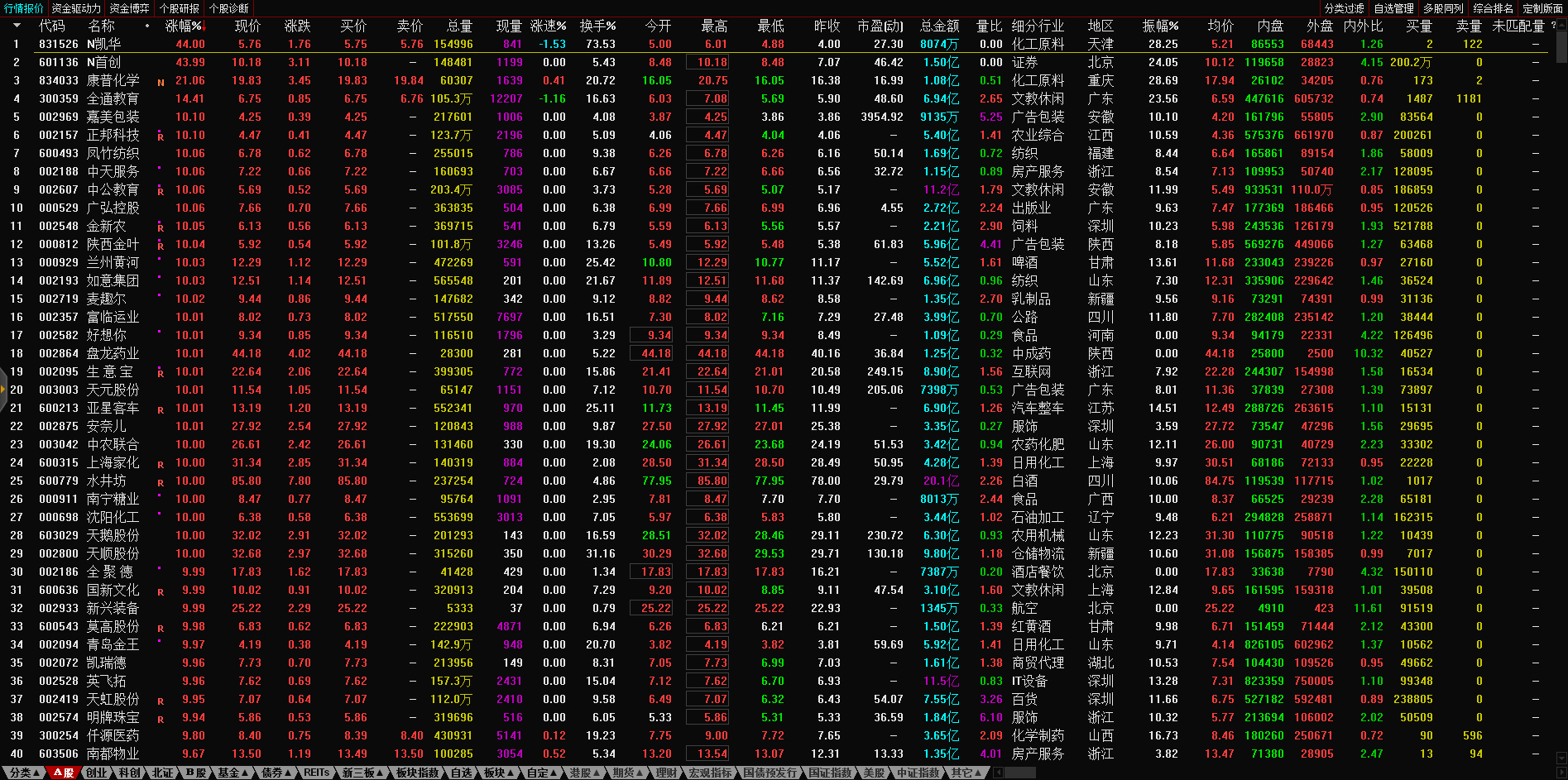Click the scroll-left arrow in bottom bar
This screenshot has width=1568, height=780.
coord(999,773)
